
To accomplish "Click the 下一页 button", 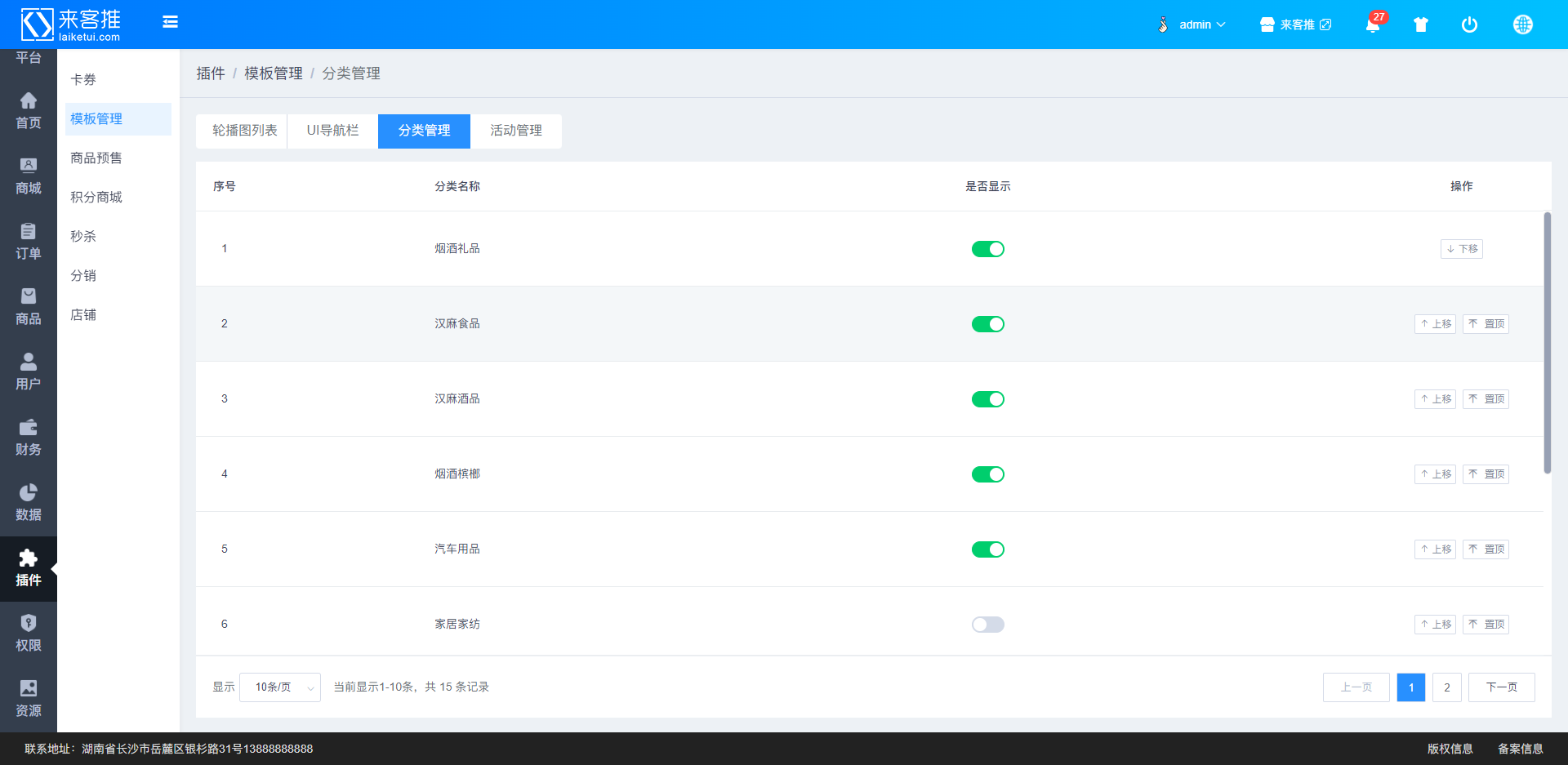I will pyautogui.click(x=1501, y=687).
